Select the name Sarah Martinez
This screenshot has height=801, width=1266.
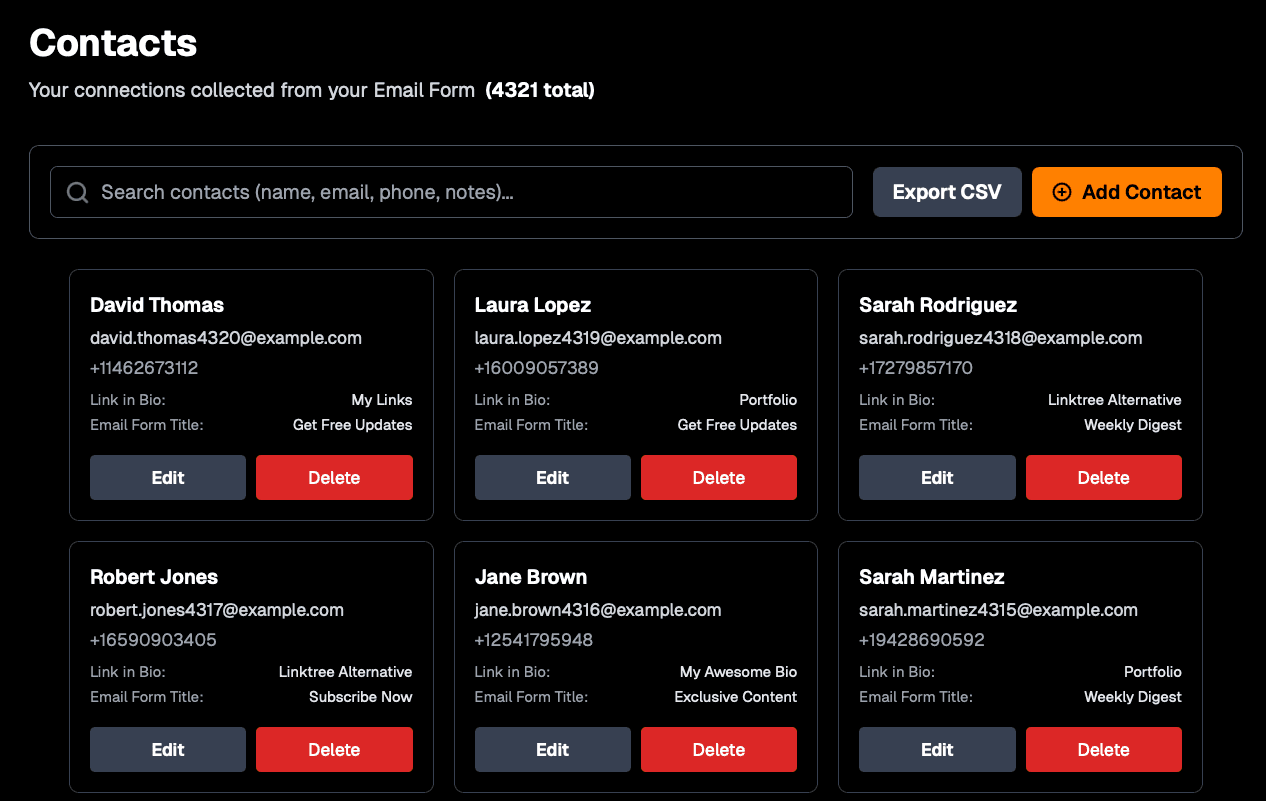click(932, 577)
